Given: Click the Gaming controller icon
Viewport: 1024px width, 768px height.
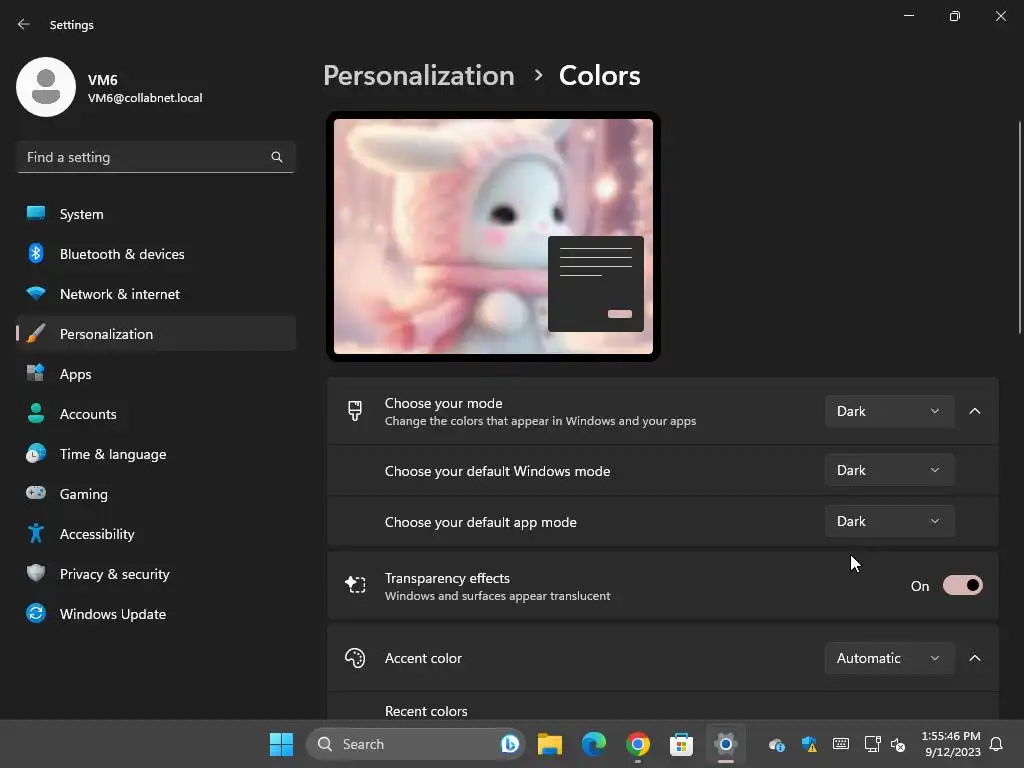Looking at the screenshot, I should coord(36,493).
